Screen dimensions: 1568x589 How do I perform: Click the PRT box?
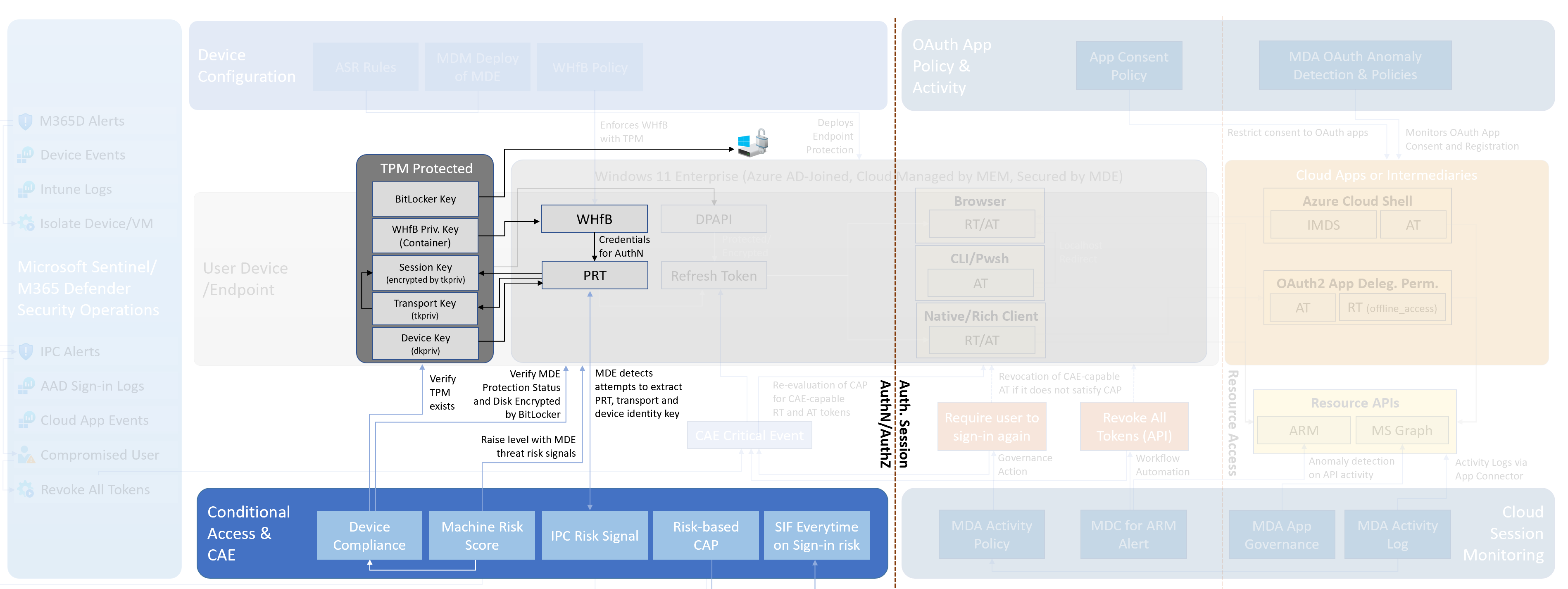click(594, 275)
